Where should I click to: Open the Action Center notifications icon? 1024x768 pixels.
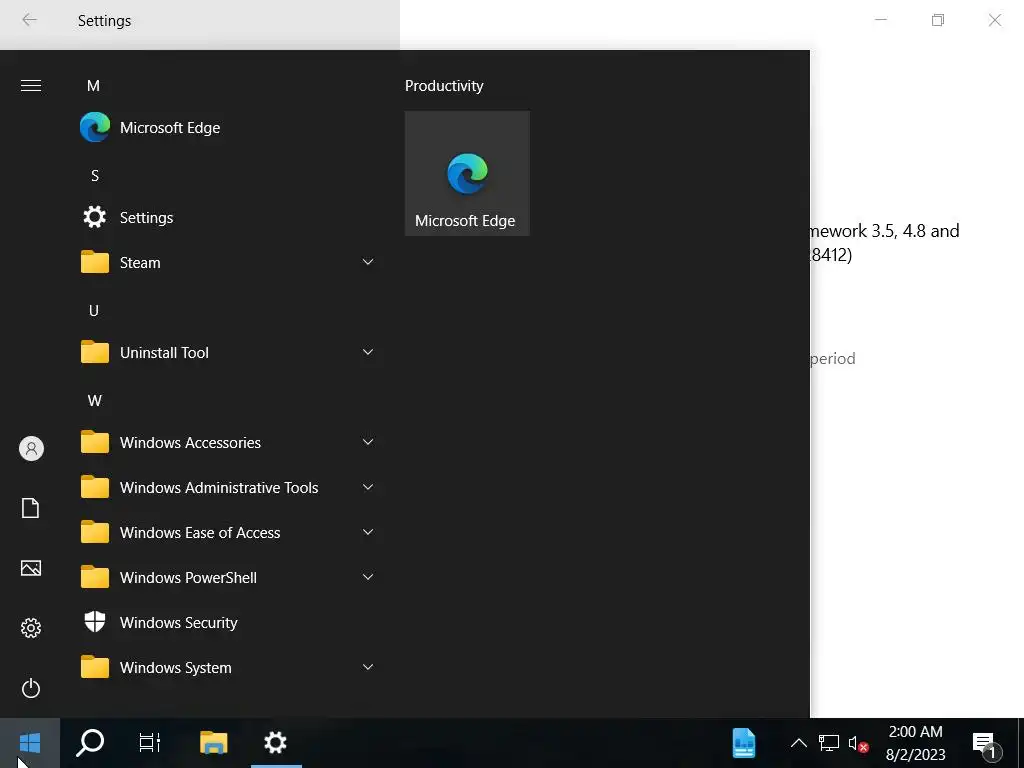[x=986, y=743]
